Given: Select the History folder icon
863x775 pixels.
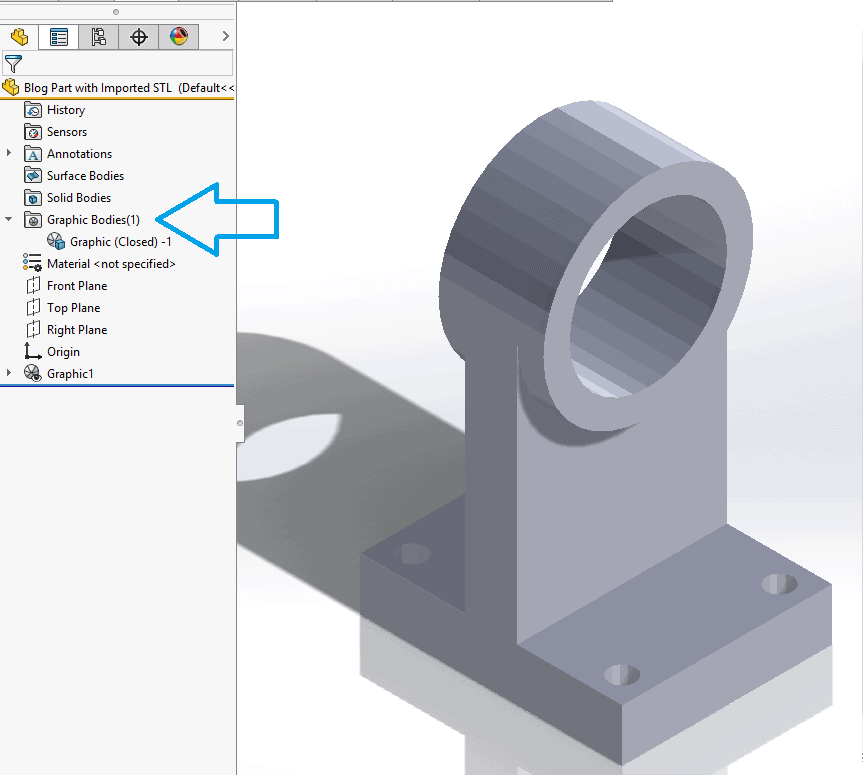Looking at the screenshot, I should point(32,110).
